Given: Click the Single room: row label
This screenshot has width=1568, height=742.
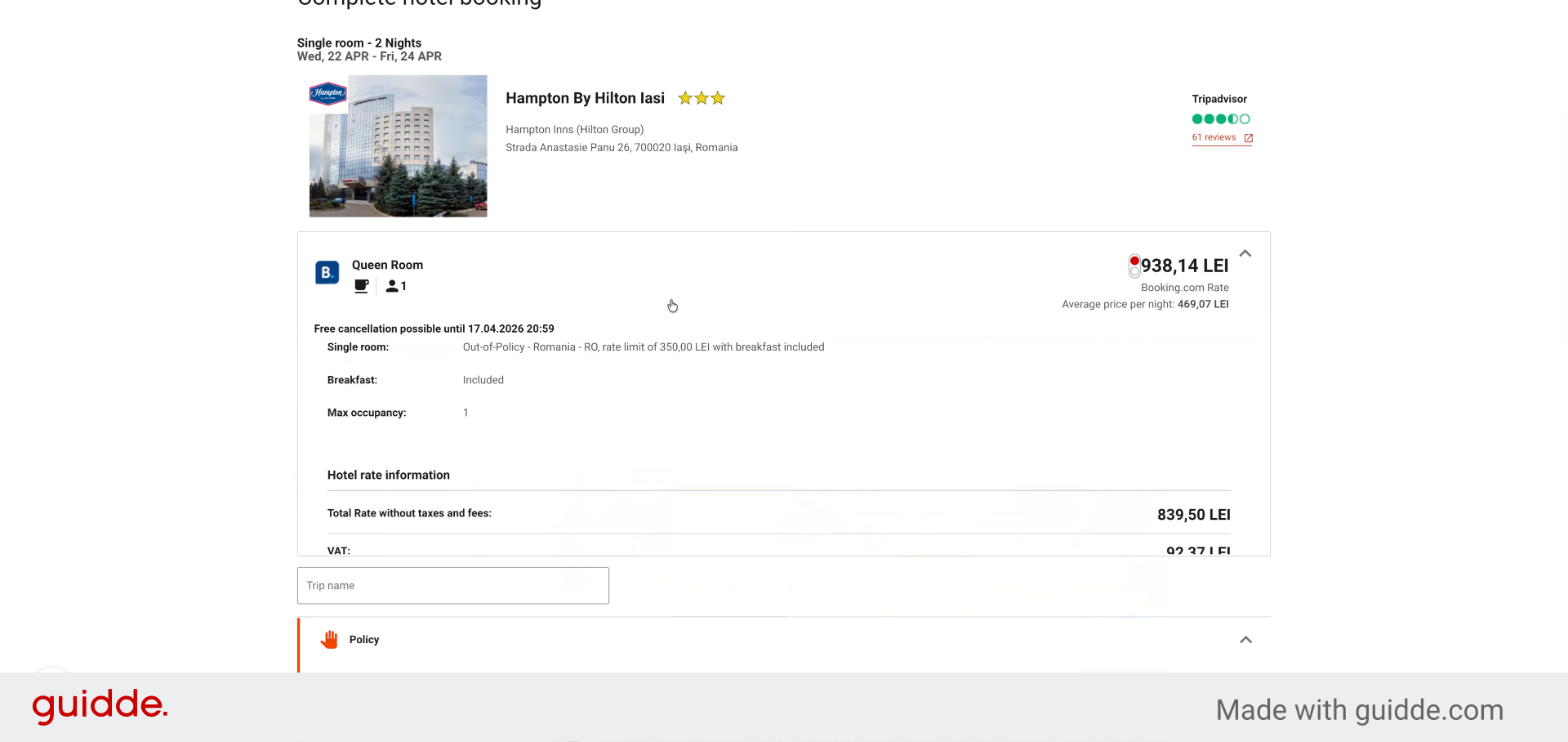Looking at the screenshot, I should pyautogui.click(x=358, y=347).
